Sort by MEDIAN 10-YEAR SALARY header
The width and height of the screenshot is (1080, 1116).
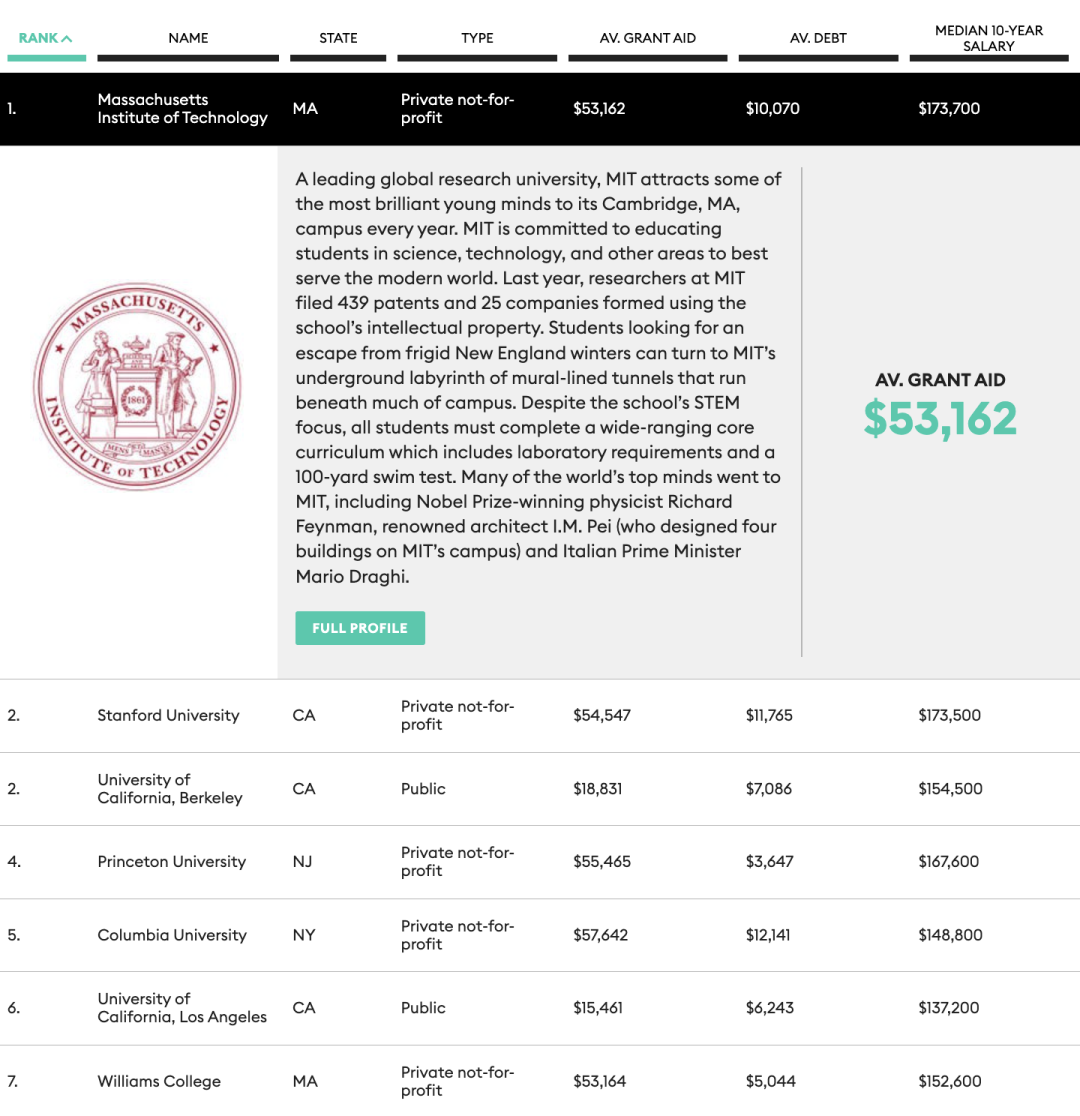pos(989,38)
